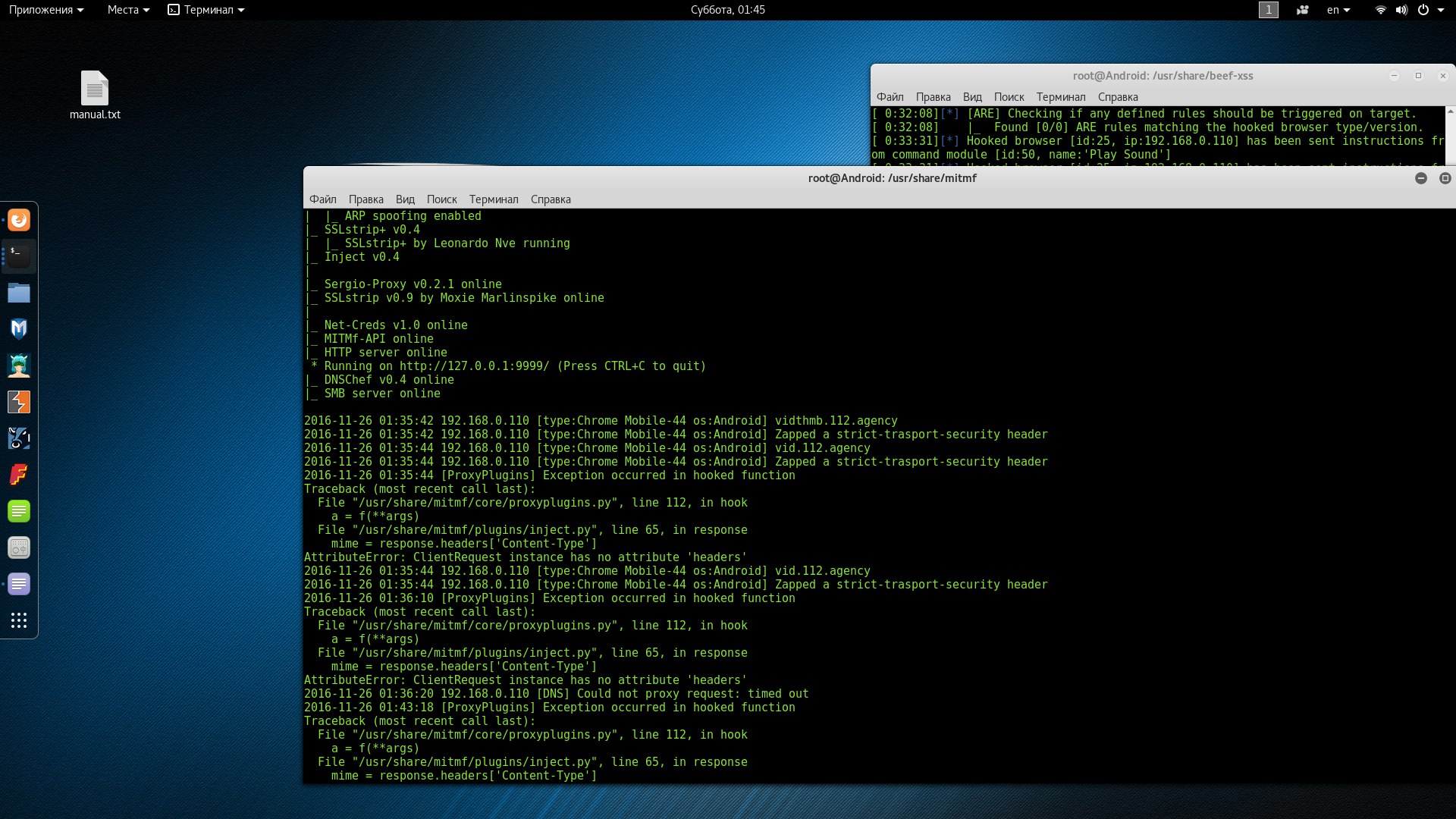Open Faraday red F icon
Image resolution: width=1456 pixels, height=819 pixels.
pos(19,475)
